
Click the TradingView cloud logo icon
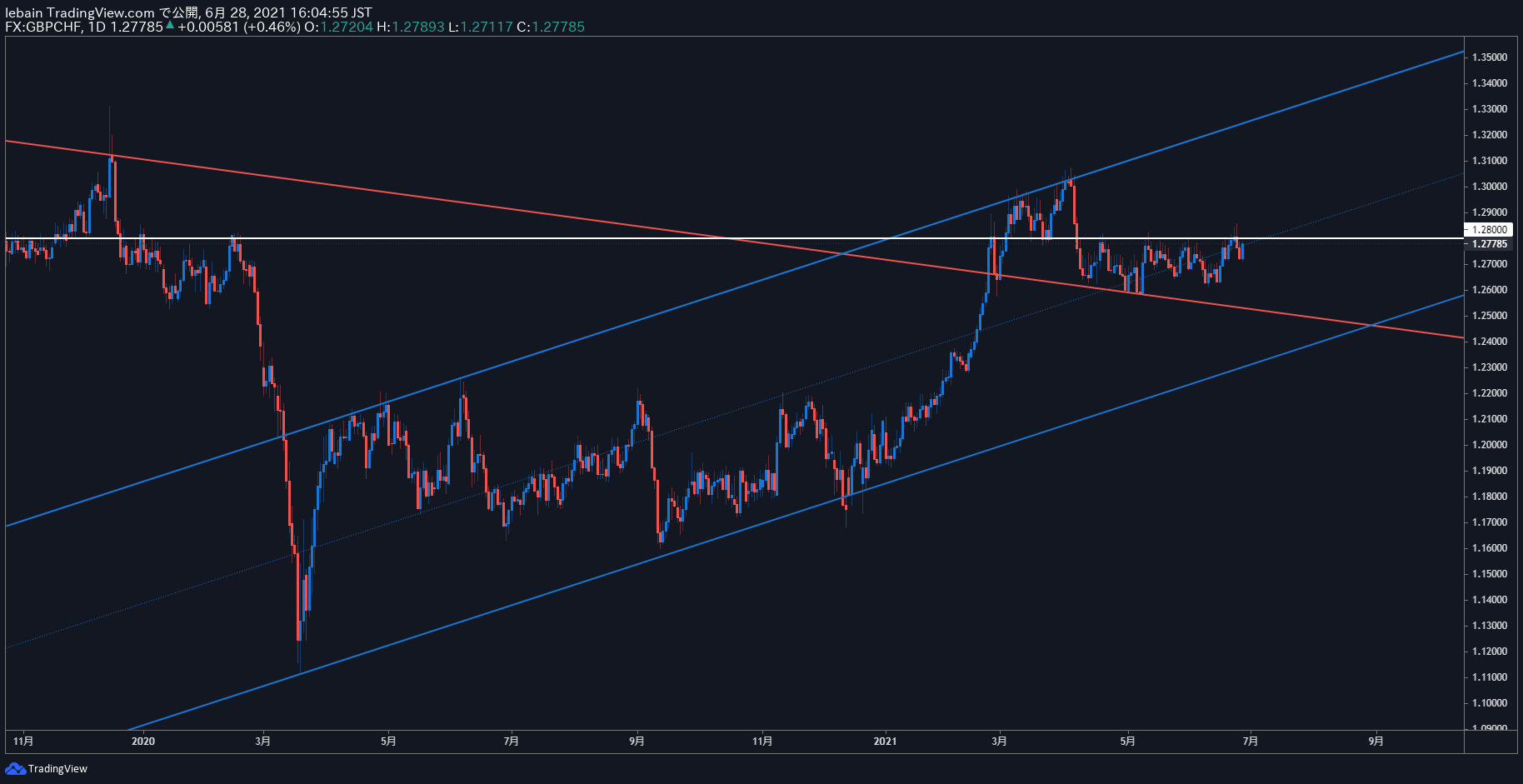pyautogui.click(x=15, y=768)
